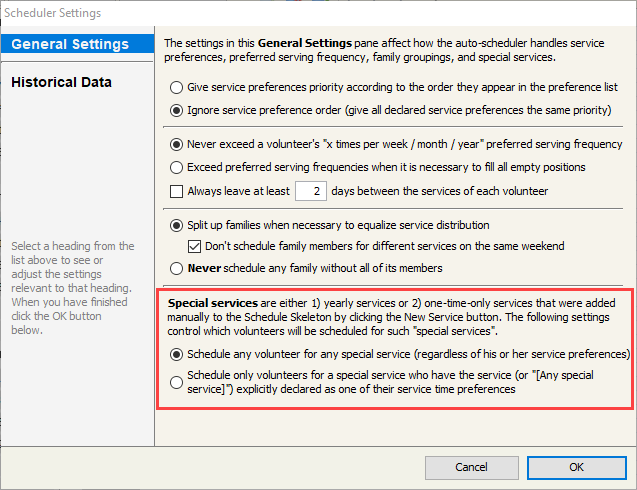Viewport: 637px width, 490px height.
Task: Click the sidebar help instructions text
Action: 76,288
